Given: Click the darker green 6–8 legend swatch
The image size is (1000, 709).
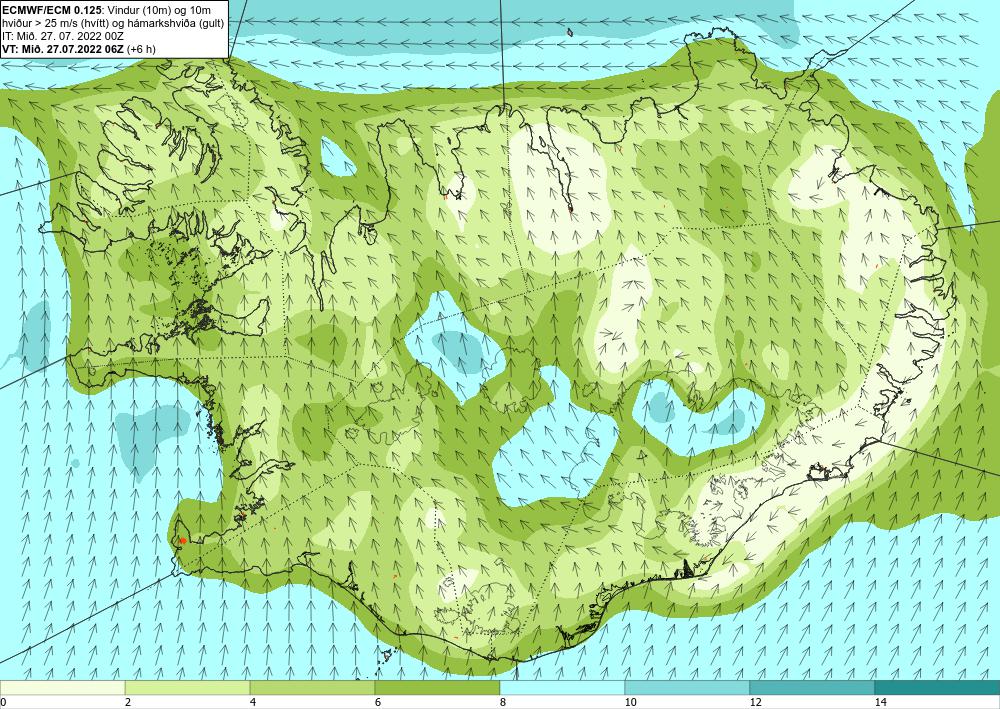Looking at the screenshot, I should (x=438, y=687).
